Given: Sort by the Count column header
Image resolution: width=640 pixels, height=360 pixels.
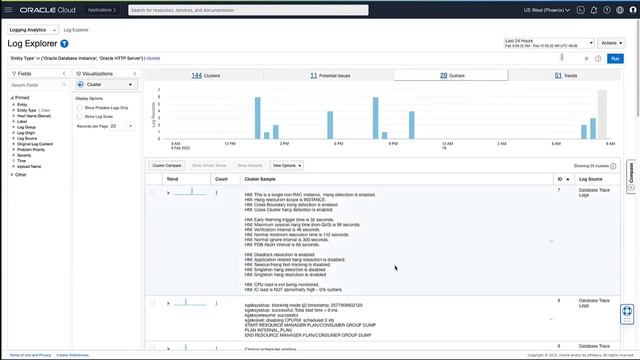Looking at the screenshot, I should (221, 179).
